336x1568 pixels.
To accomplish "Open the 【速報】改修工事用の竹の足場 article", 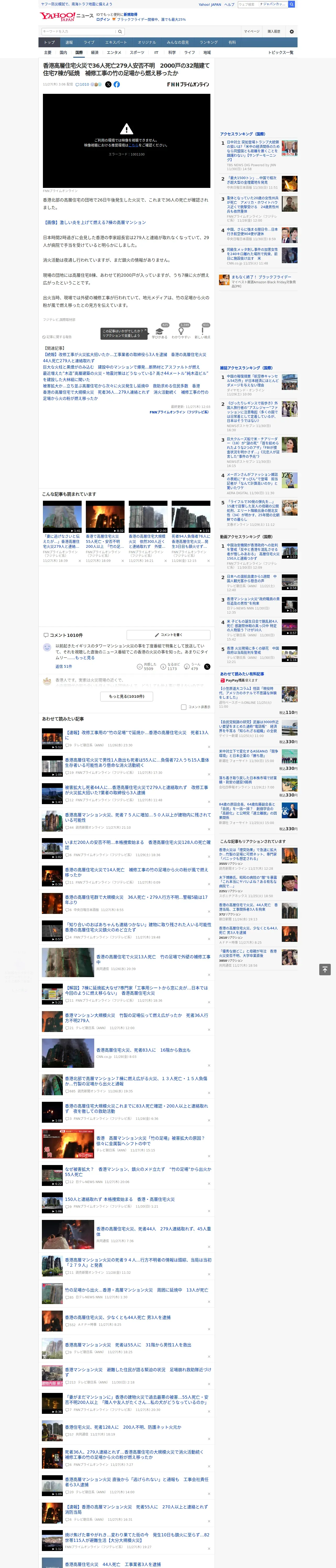I will 137,735.
